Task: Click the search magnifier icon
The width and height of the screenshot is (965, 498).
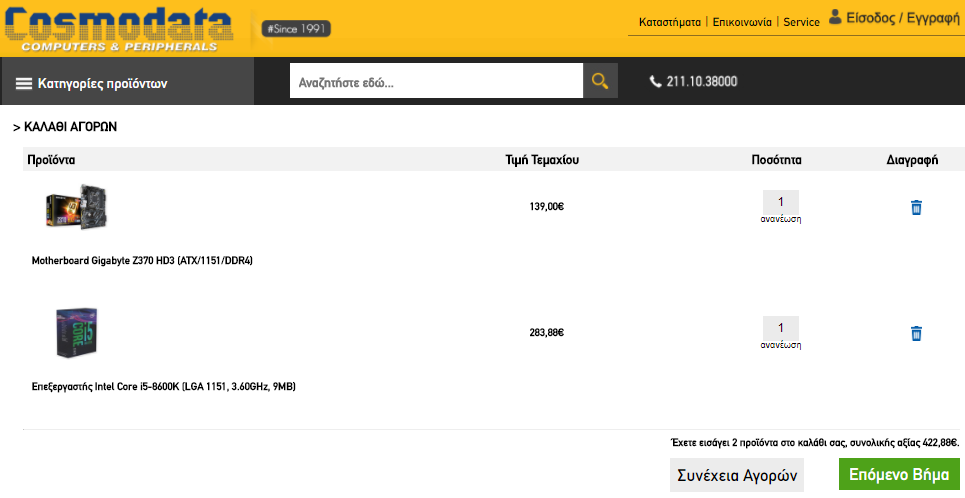Action: click(x=600, y=81)
